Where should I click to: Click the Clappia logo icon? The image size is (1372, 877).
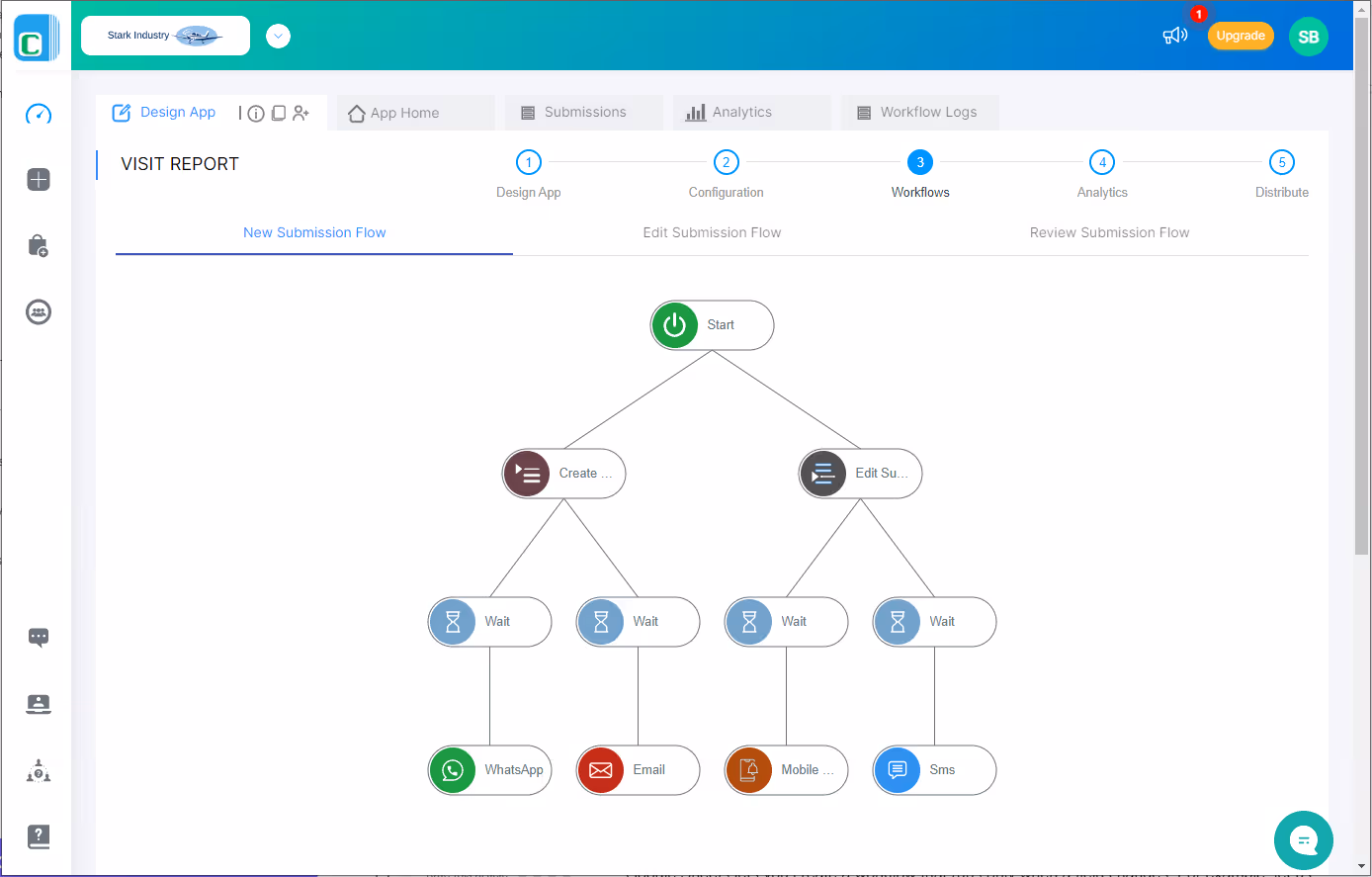(36, 38)
